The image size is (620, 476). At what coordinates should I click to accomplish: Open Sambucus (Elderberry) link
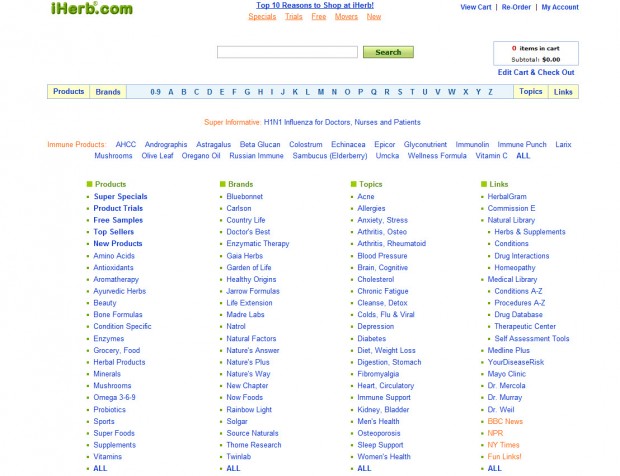click(x=330, y=156)
